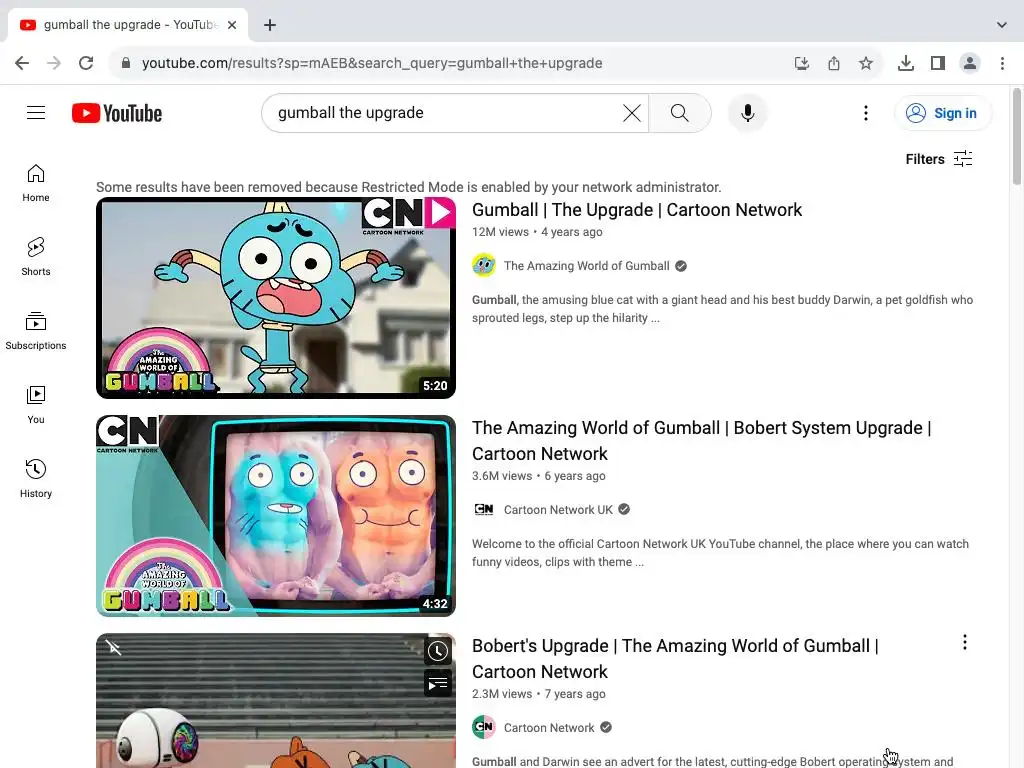Open the Chrome profile avatar
This screenshot has height=768, width=1024.
pyautogui.click(x=970, y=63)
